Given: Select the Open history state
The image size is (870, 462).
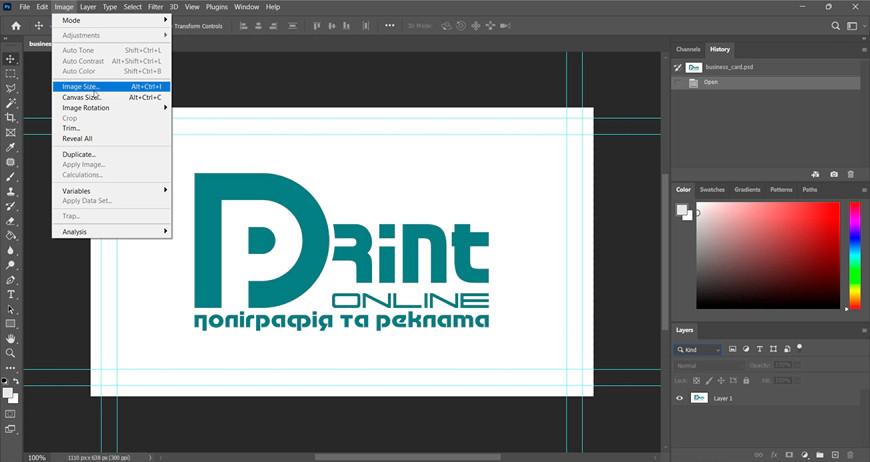Looking at the screenshot, I should pos(766,82).
